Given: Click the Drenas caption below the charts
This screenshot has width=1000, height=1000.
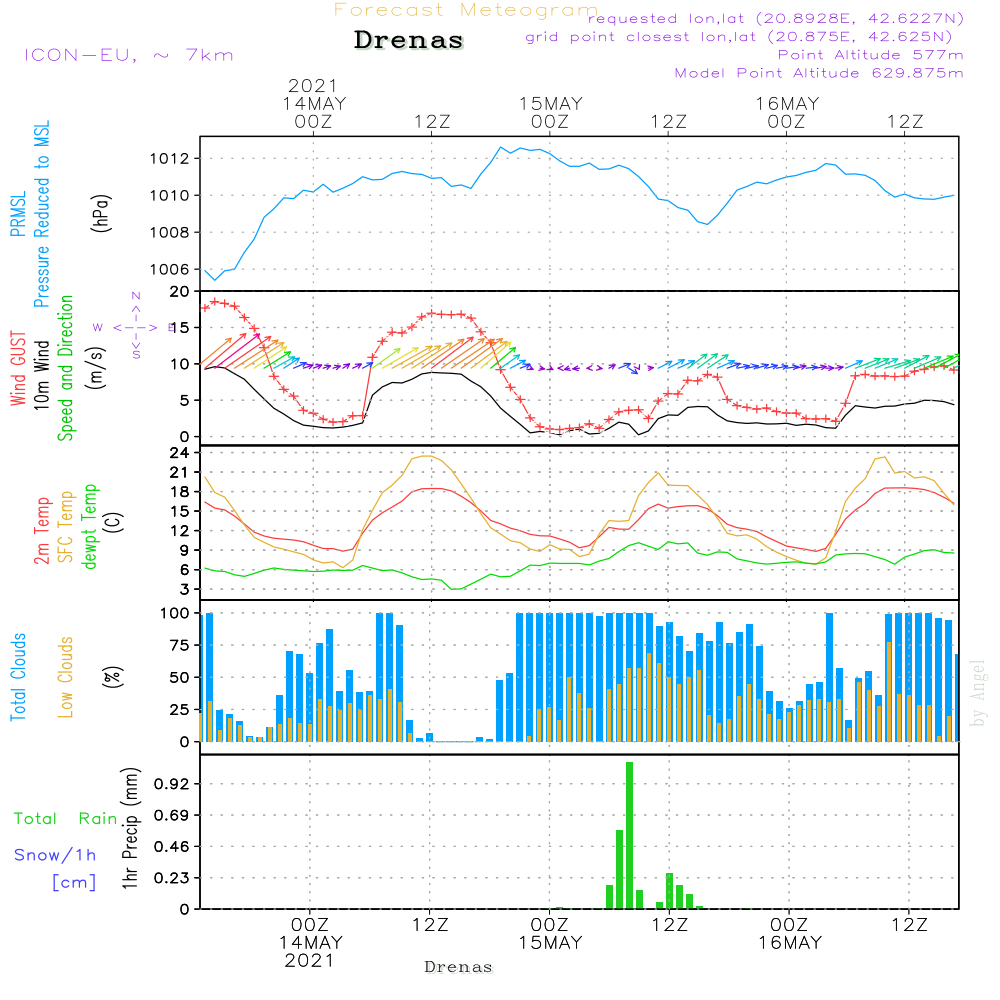Looking at the screenshot, I should coord(459,967).
